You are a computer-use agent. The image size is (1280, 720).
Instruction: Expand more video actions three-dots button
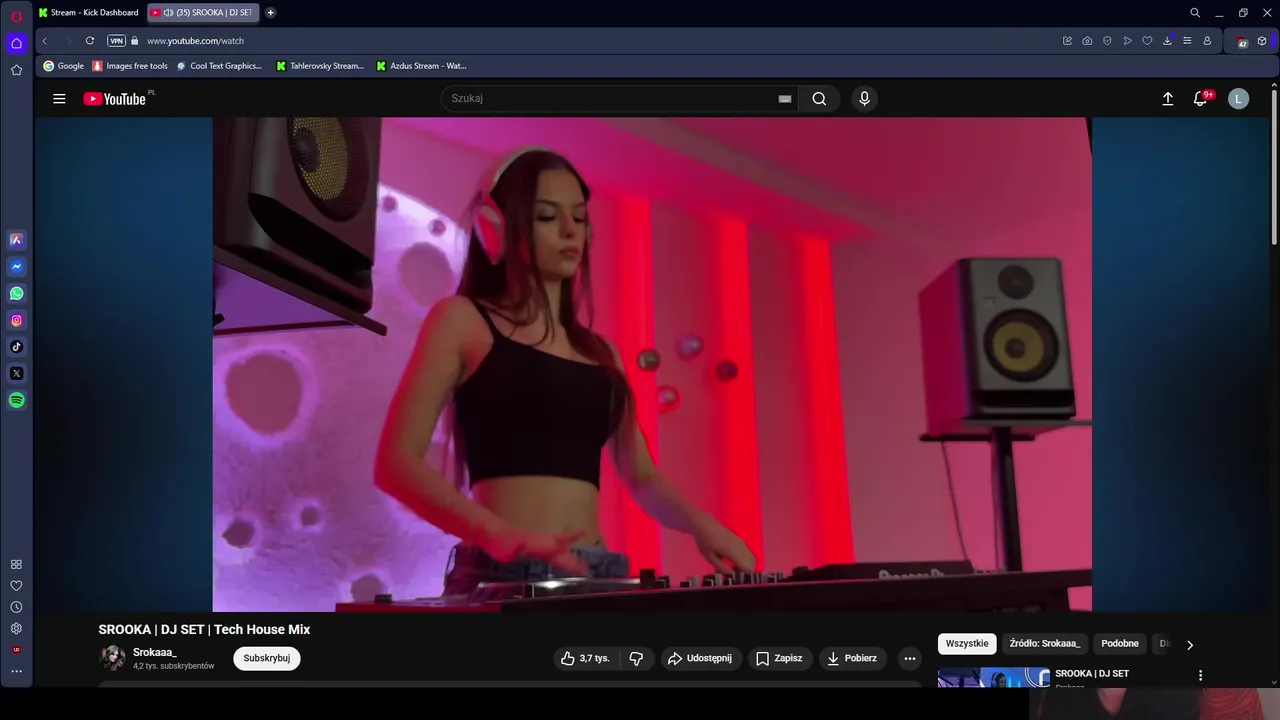[x=909, y=658]
